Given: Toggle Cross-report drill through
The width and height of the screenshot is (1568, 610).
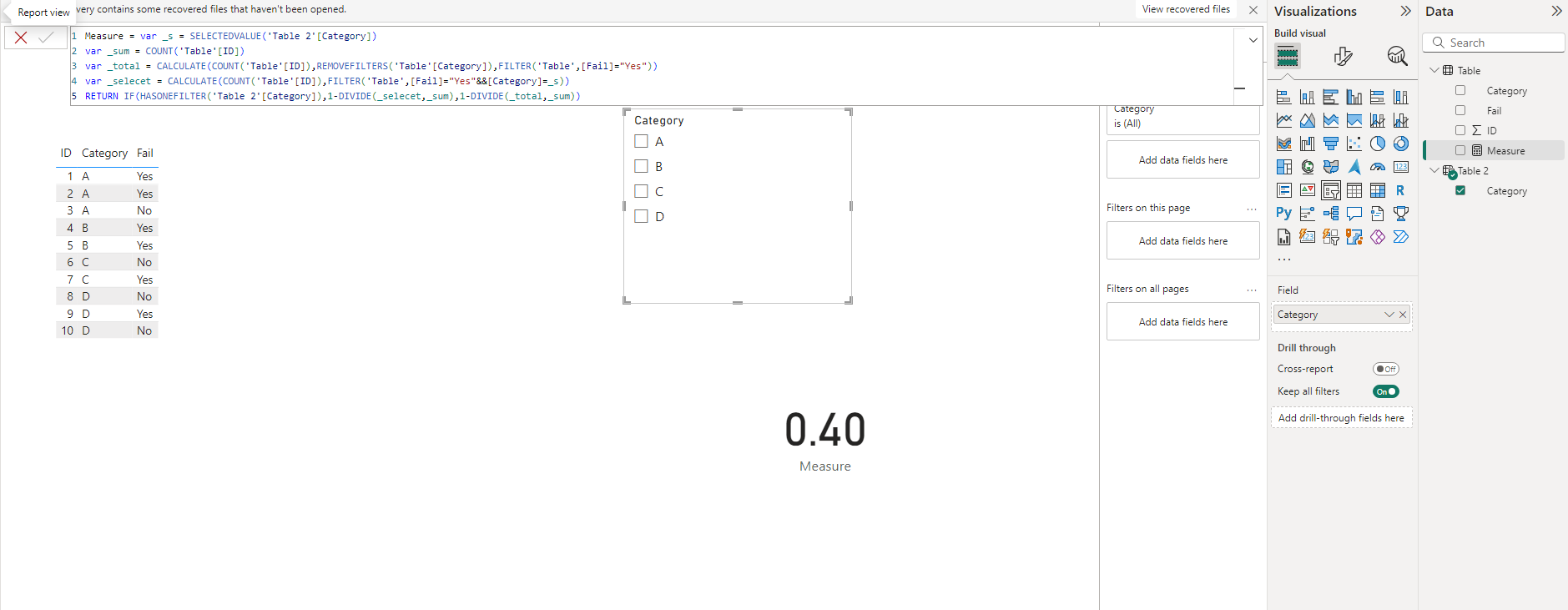Looking at the screenshot, I should (x=1386, y=369).
